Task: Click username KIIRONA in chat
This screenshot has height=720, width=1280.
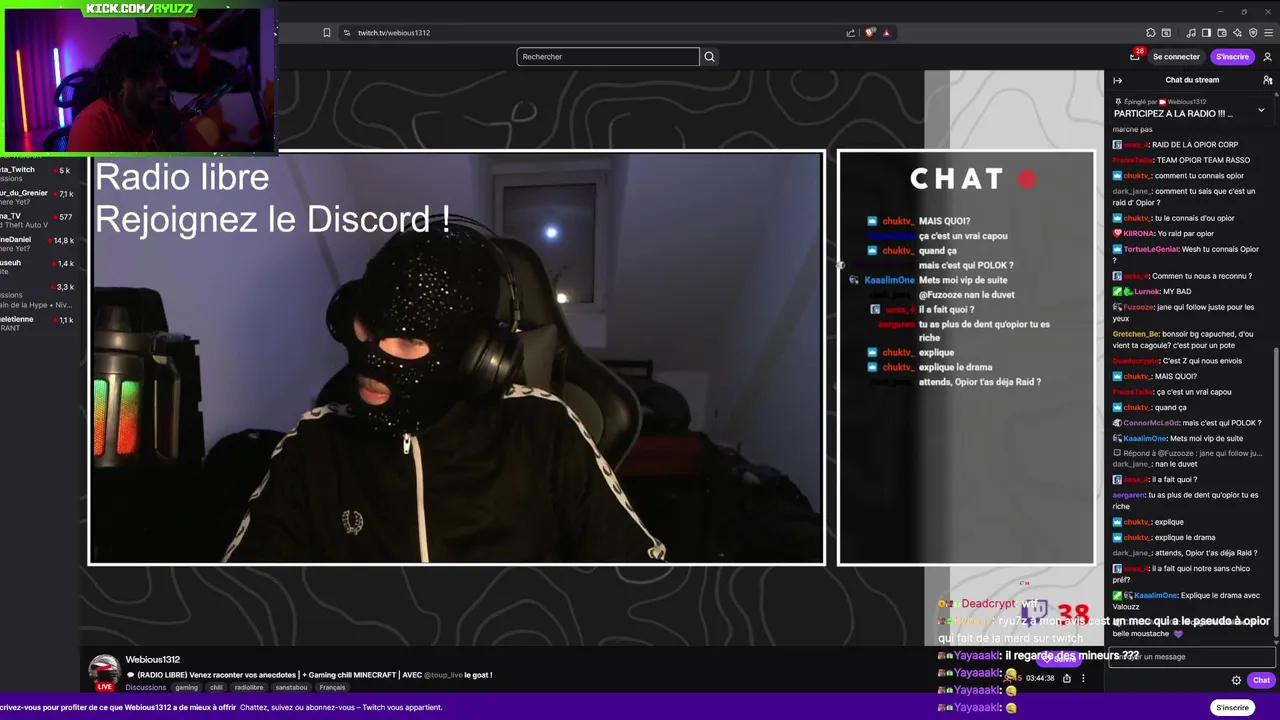Action: point(1140,234)
